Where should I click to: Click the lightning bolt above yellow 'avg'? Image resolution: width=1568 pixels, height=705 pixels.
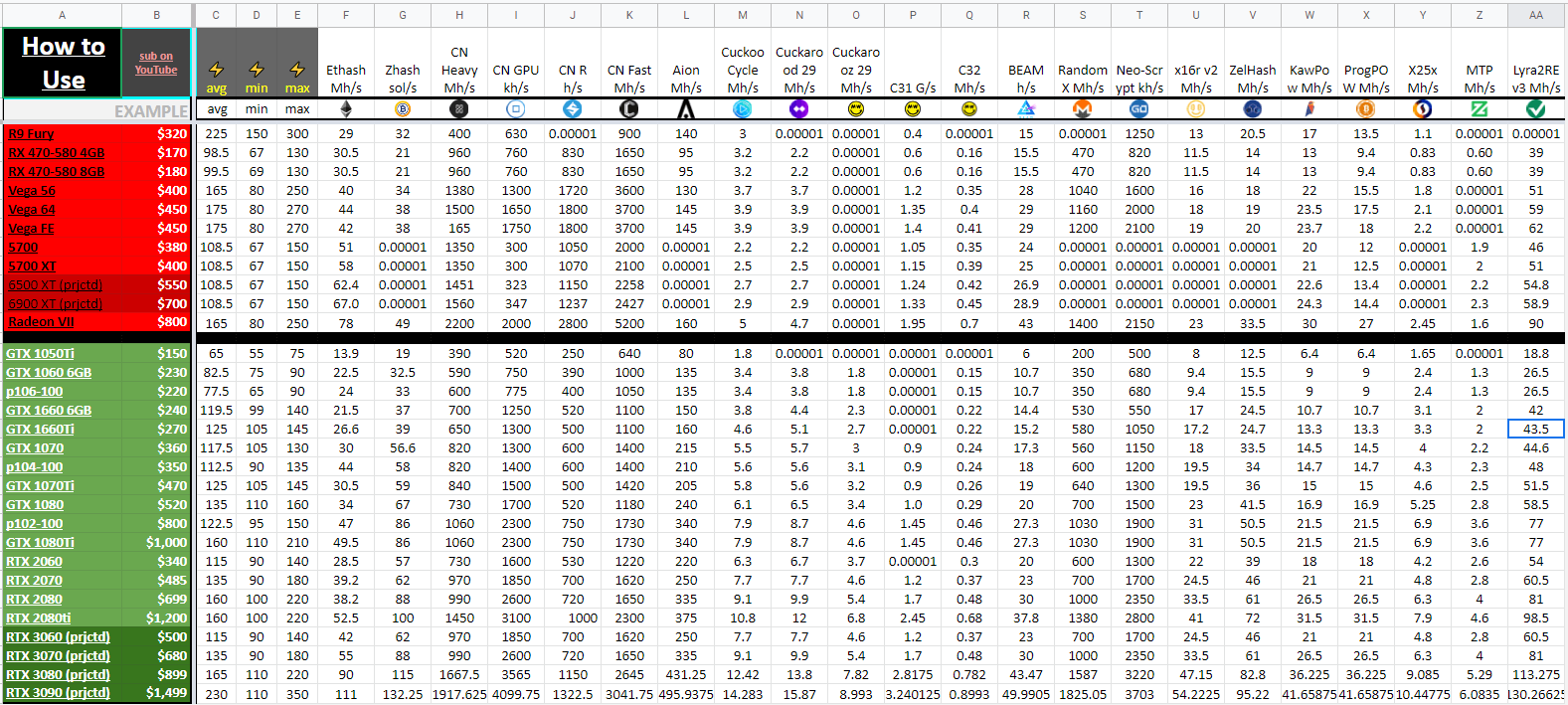[216, 70]
